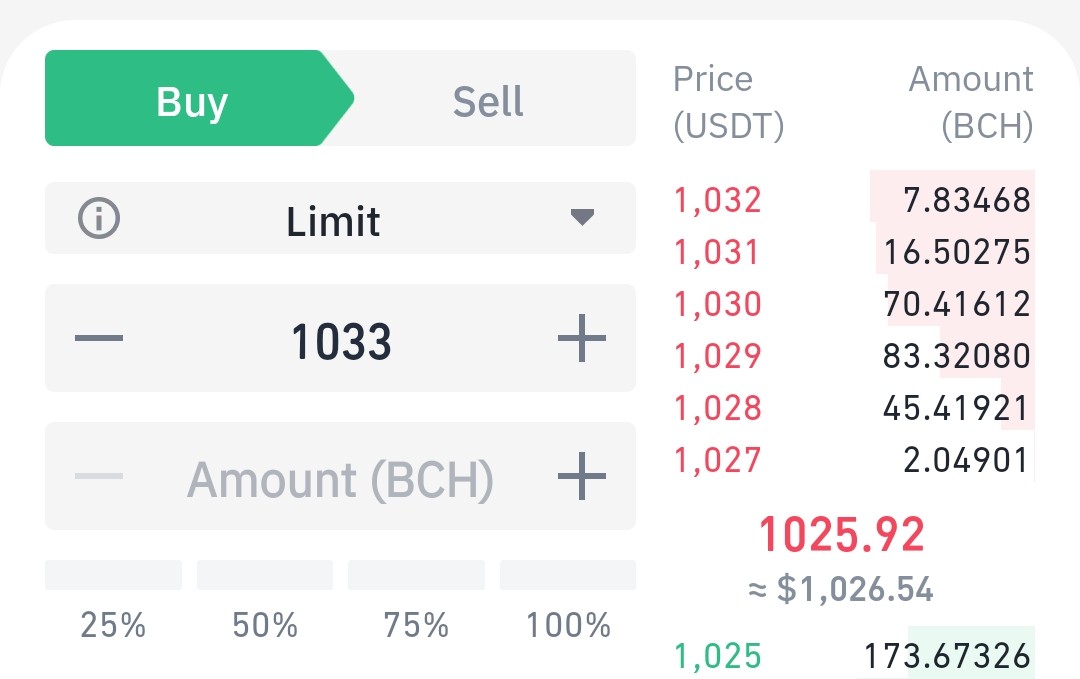Tap the last price 1025.92
The width and height of the screenshot is (1080, 679).
pyautogui.click(x=841, y=534)
